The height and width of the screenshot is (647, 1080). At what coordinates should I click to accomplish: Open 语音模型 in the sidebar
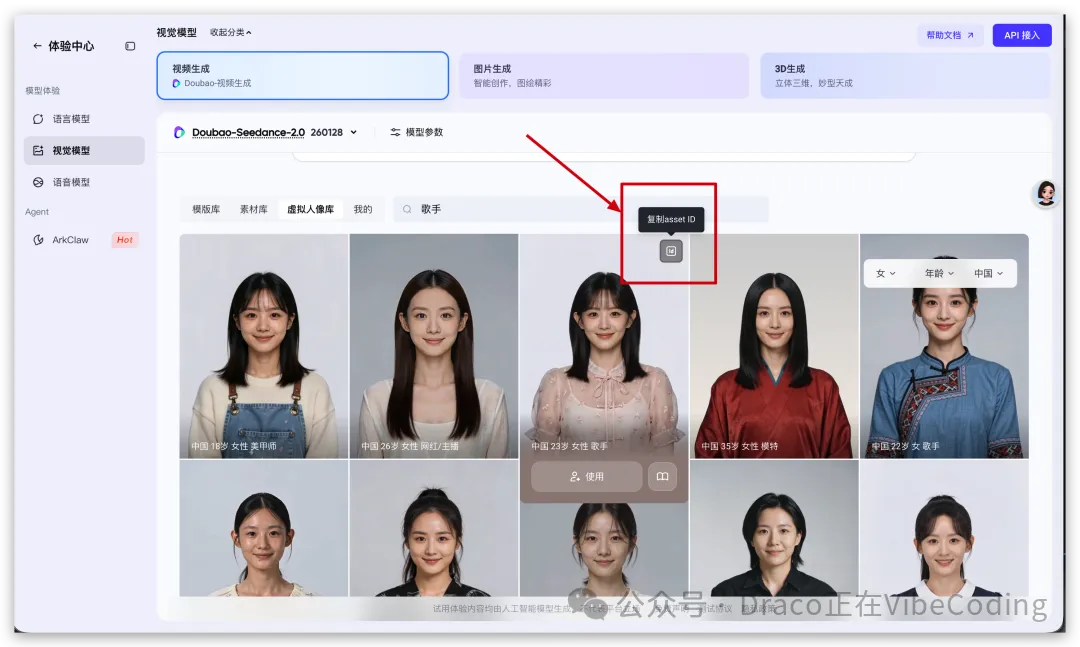point(84,182)
